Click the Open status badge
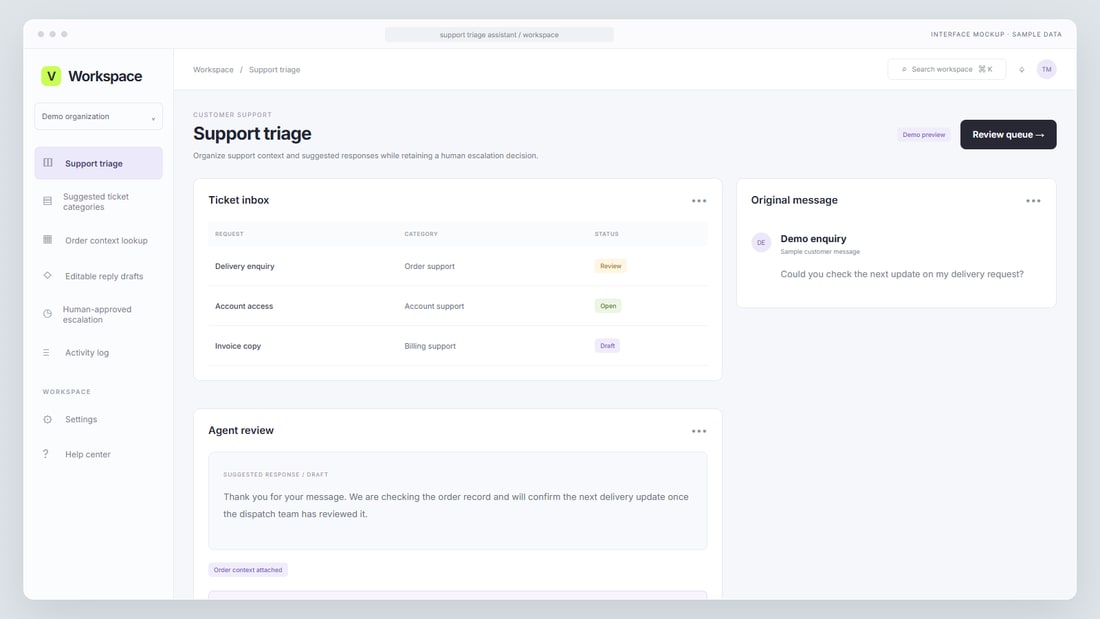Image resolution: width=1100 pixels, height=619 pixels. [608, 306]
